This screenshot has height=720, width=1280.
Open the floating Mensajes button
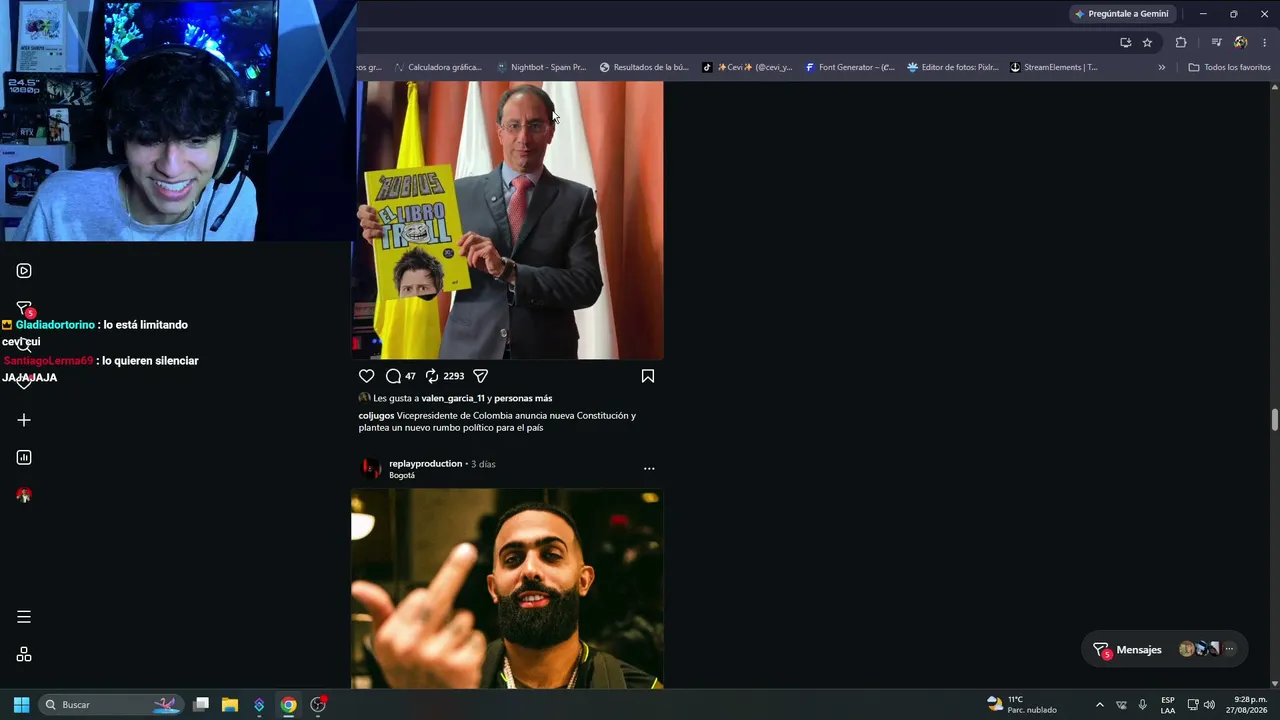click(1165, 650)
